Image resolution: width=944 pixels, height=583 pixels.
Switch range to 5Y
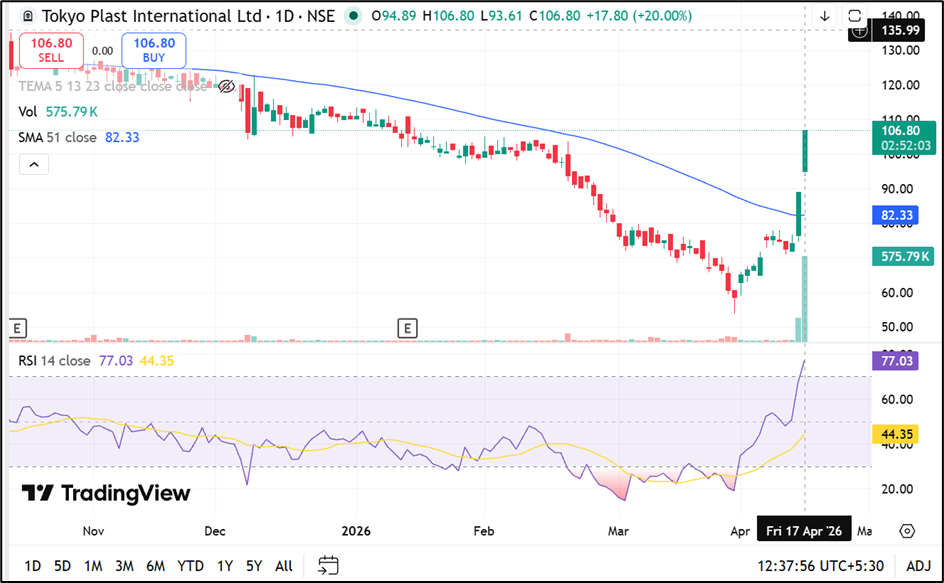[254, 566]
